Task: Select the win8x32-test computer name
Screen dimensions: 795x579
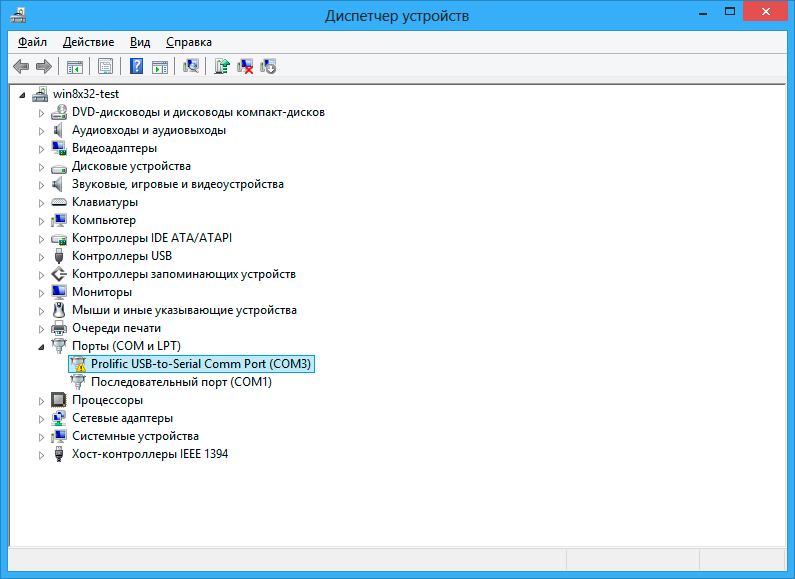Action: 86,94
